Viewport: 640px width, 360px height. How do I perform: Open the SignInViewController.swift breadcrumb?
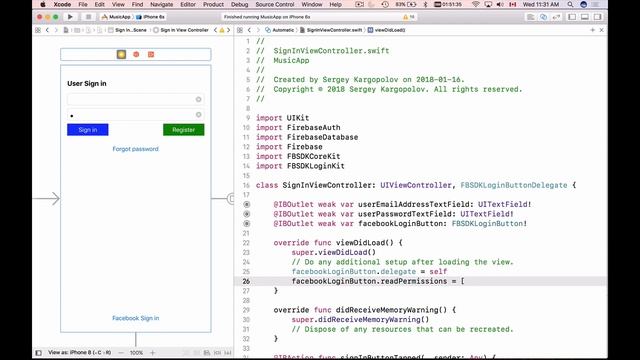click(x=331, y=30)
